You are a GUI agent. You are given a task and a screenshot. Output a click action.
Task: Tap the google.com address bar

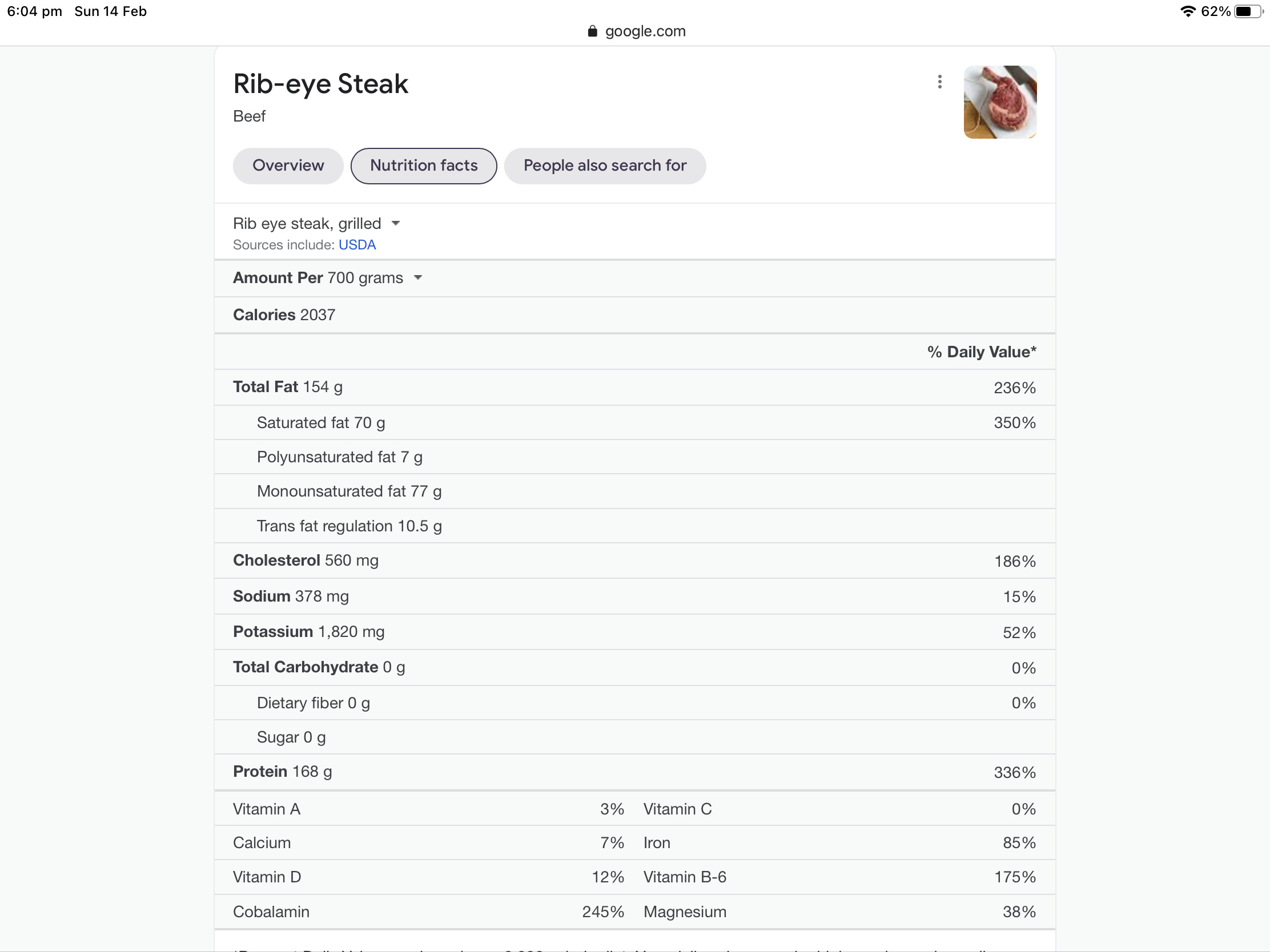click(x=636, y=31)
